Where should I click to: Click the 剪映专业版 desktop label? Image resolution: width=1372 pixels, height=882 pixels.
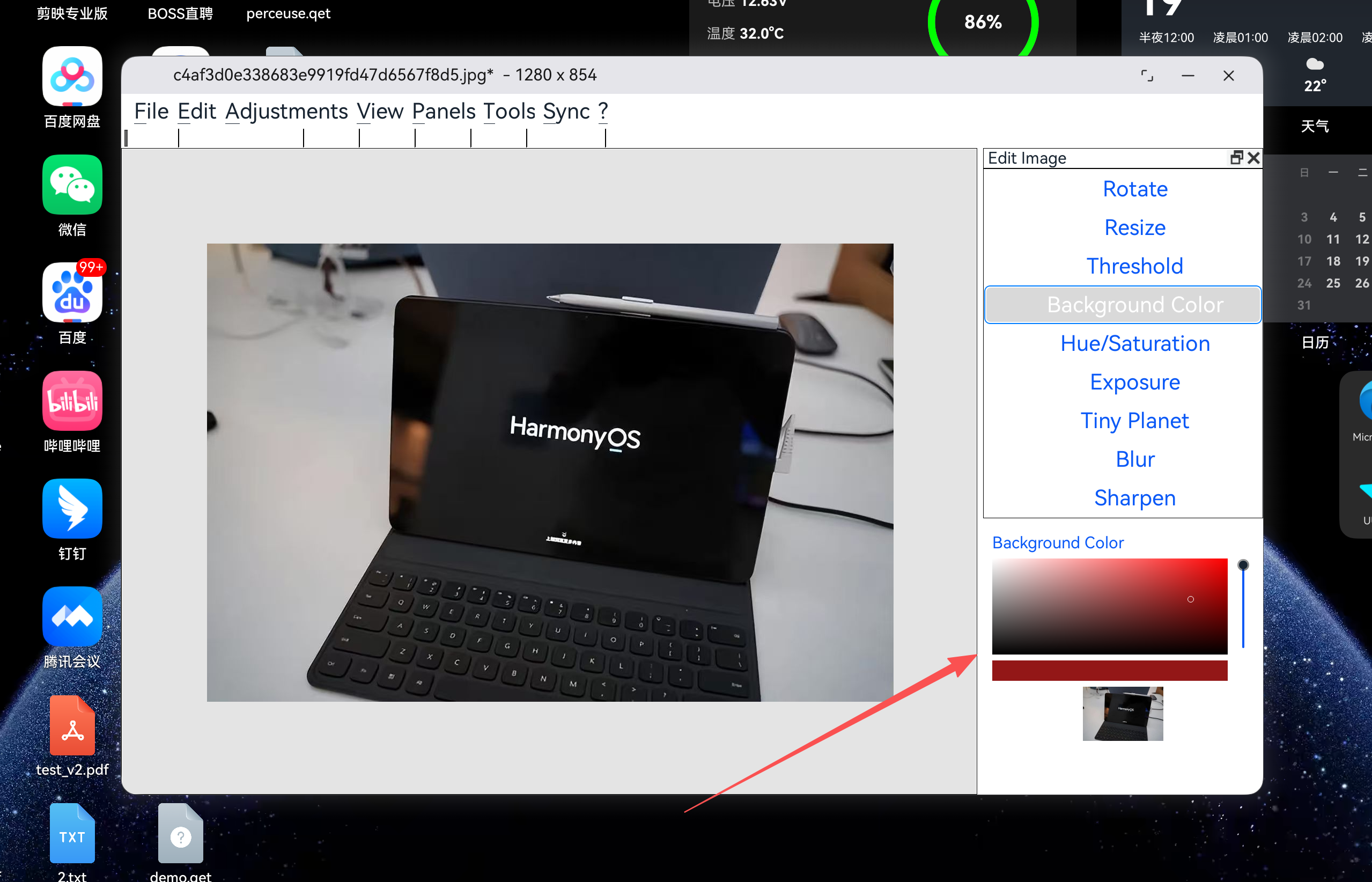click(72, 14)
